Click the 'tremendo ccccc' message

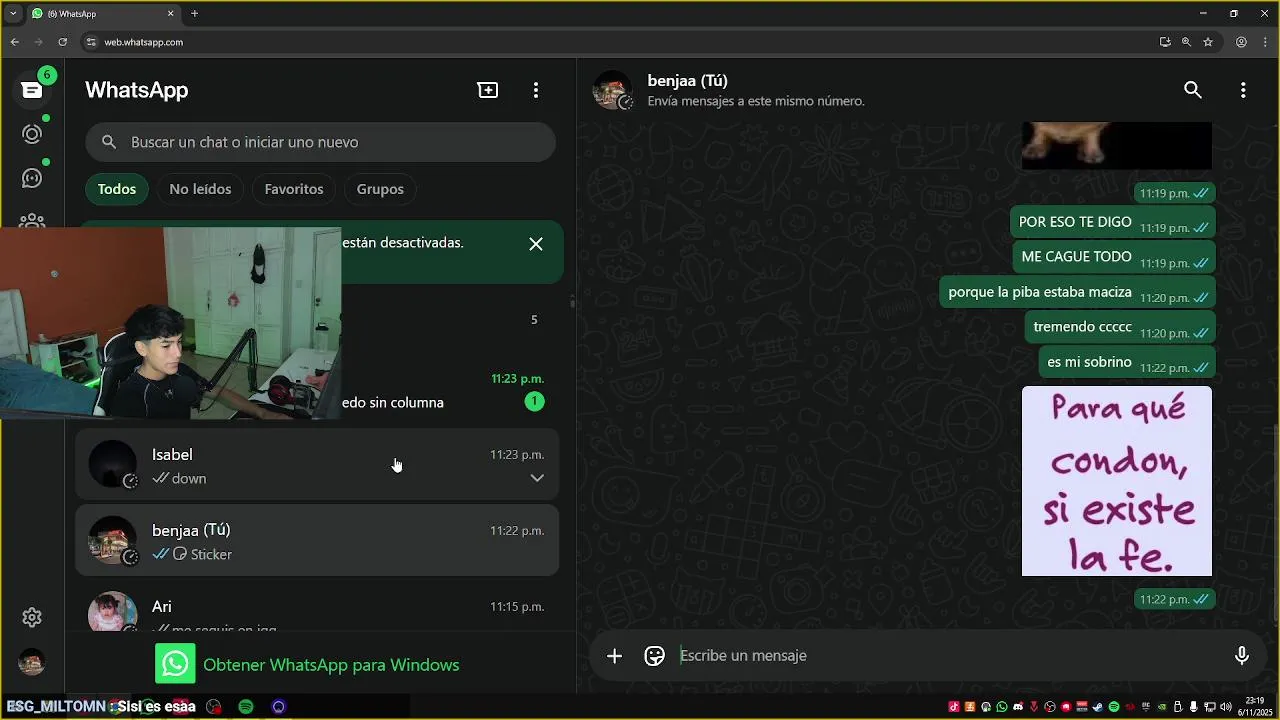tap(1120, 328)
